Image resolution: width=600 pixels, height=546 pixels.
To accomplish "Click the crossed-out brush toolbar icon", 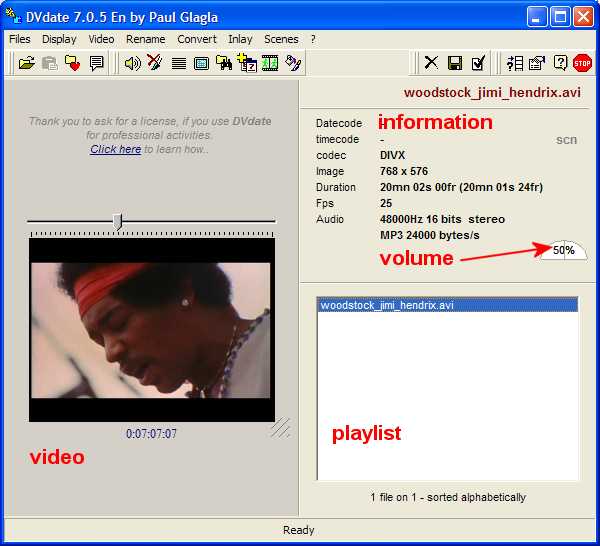I will (x=155, y=62).
